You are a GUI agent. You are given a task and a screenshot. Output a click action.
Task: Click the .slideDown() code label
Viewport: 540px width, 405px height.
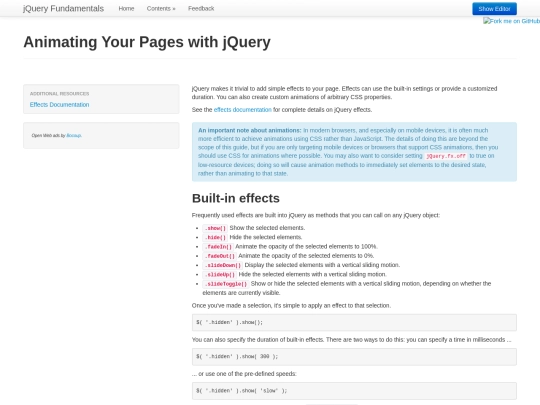(222, 265)
